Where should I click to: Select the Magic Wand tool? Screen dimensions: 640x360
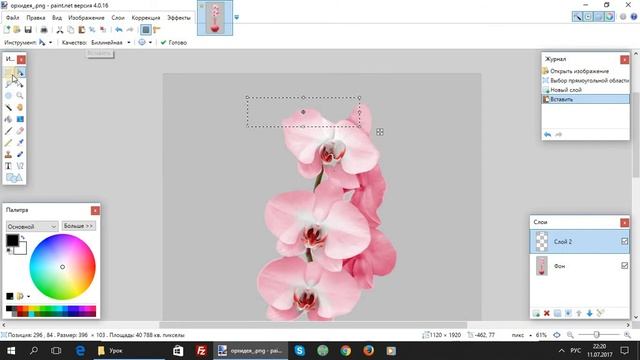point(9,107)
